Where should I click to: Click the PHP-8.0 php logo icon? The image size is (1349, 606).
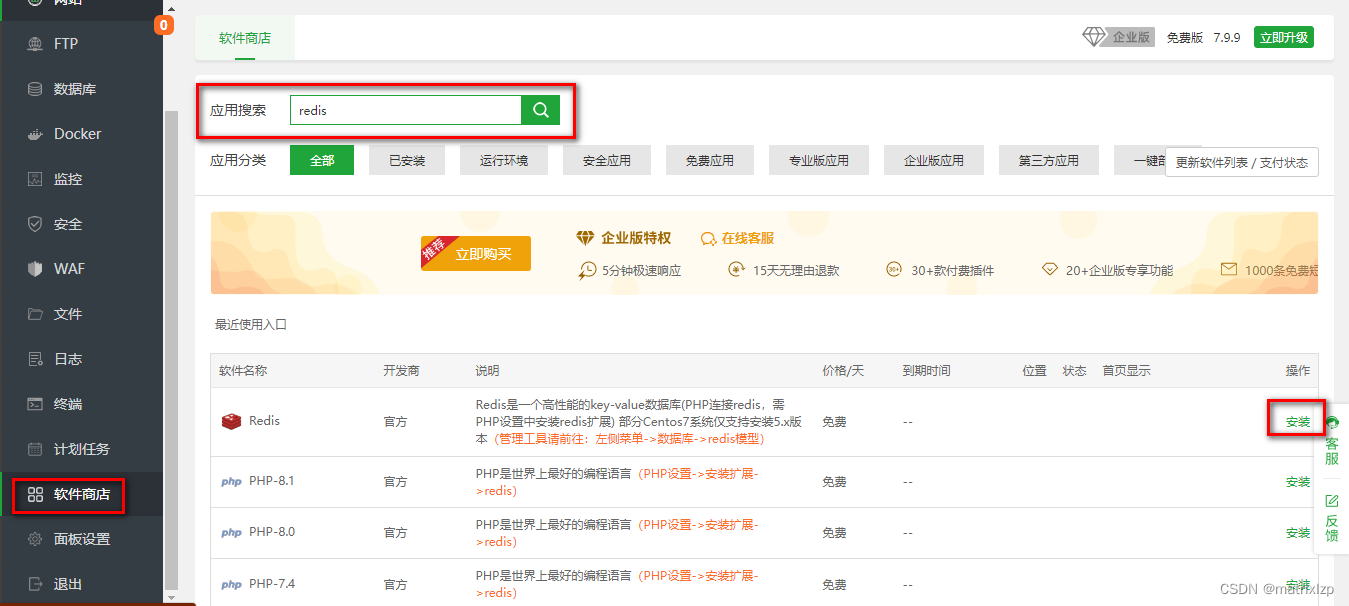pos(231,532)
